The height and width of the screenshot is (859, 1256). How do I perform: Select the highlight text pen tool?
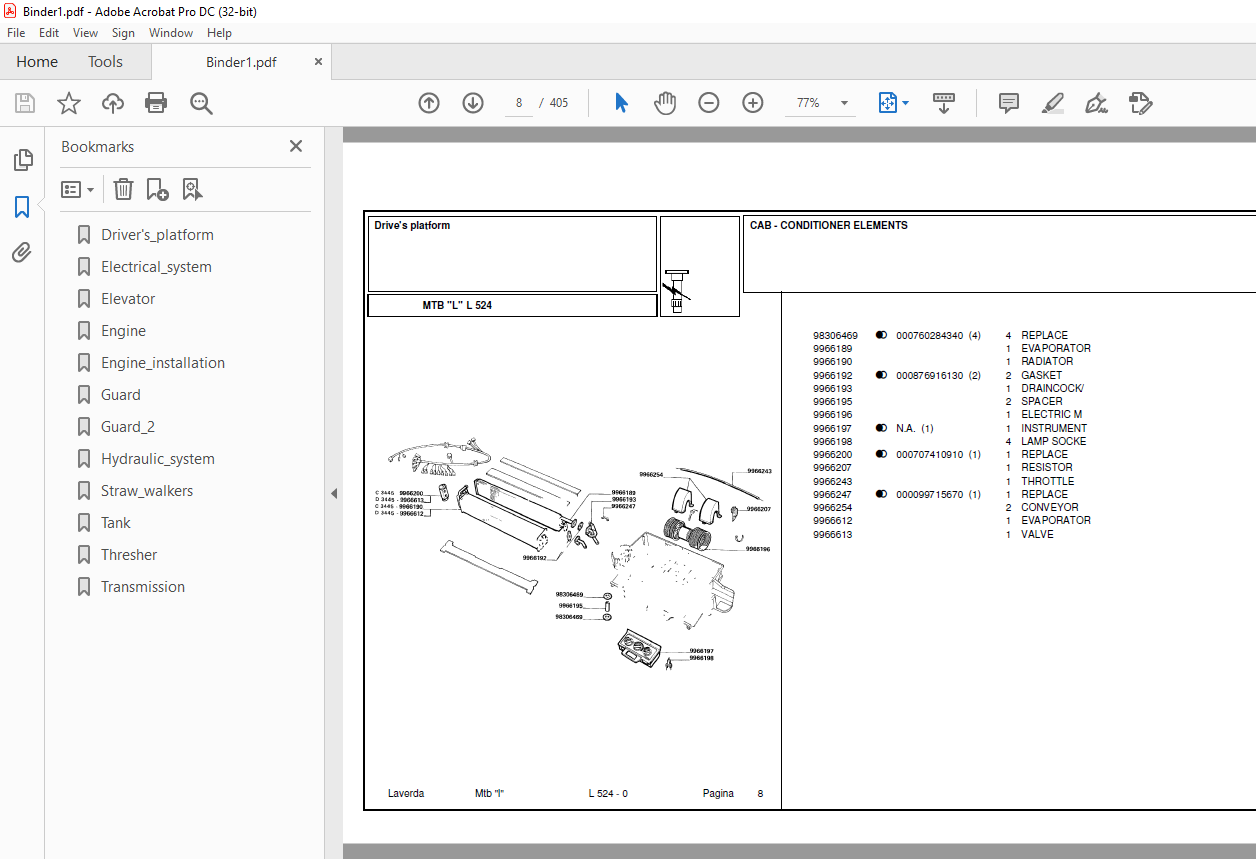pyautogui.click(x=1052, y=103)
